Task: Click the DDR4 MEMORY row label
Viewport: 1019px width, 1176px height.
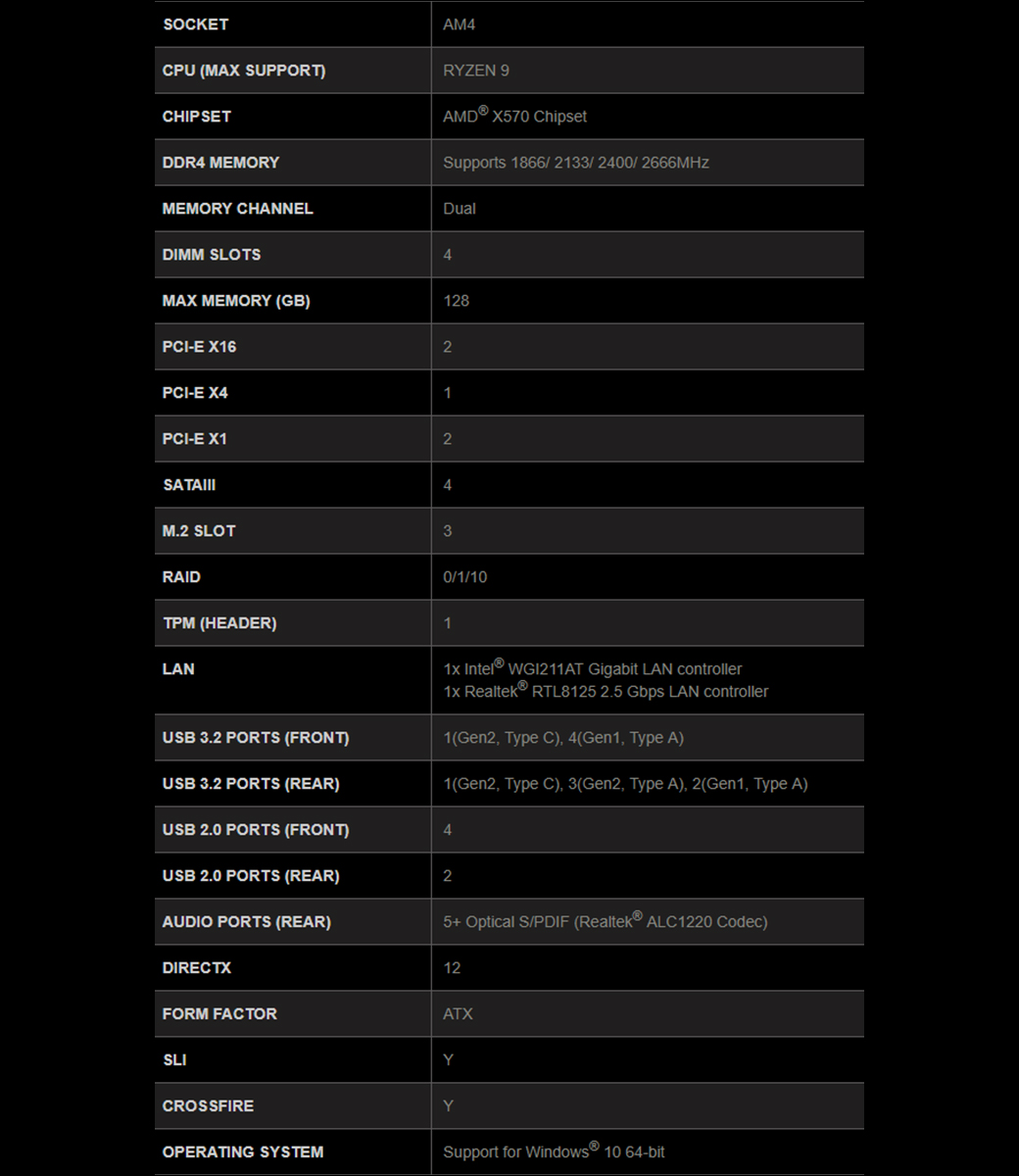Action: [220, 163]
